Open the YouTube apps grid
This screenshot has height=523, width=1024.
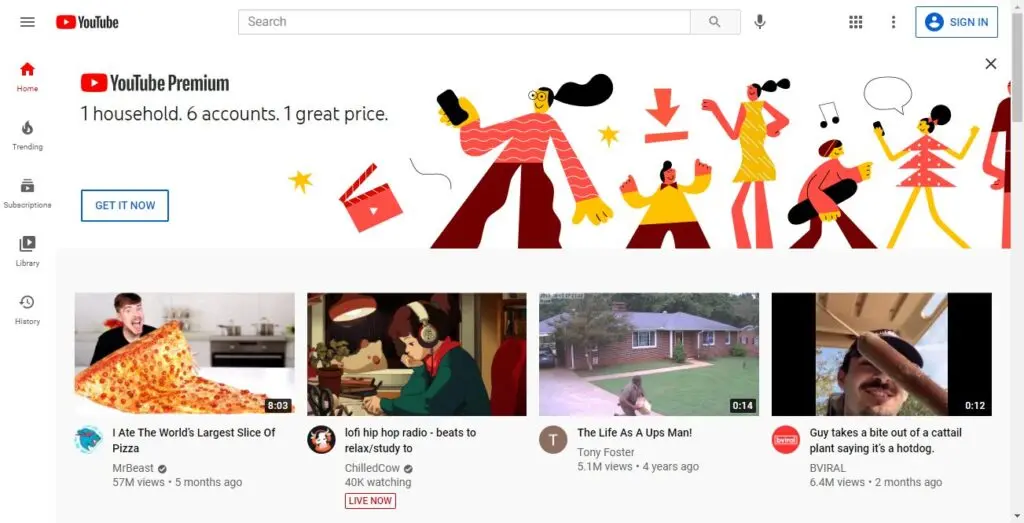tap(856, 22)
